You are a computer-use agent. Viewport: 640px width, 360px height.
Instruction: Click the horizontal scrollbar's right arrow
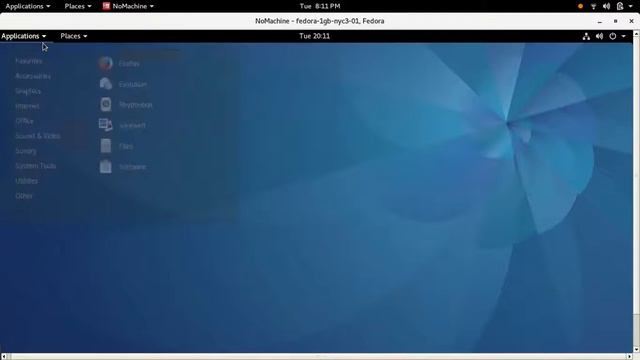[629, 357]
